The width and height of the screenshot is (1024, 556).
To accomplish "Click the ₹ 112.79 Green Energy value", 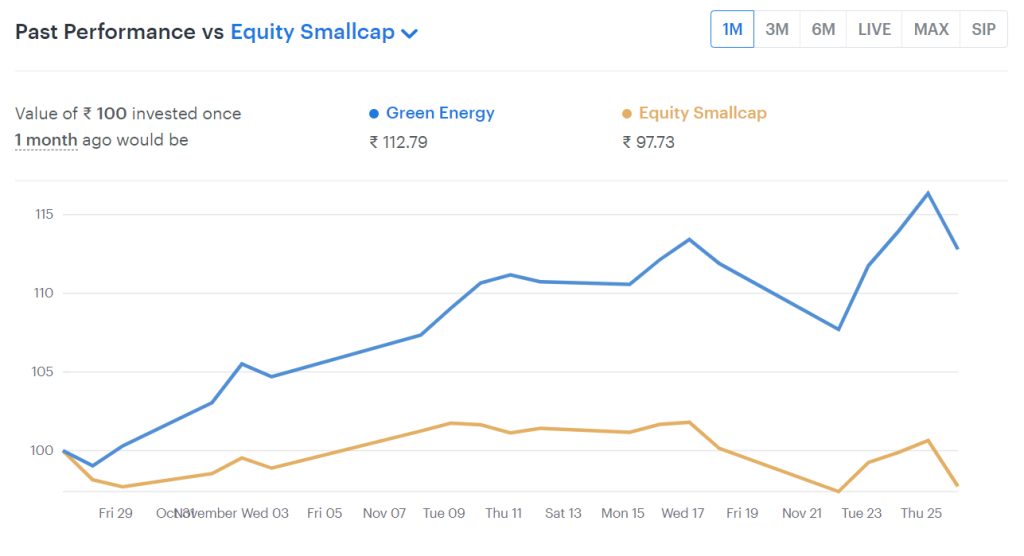I will click(398, 142).
